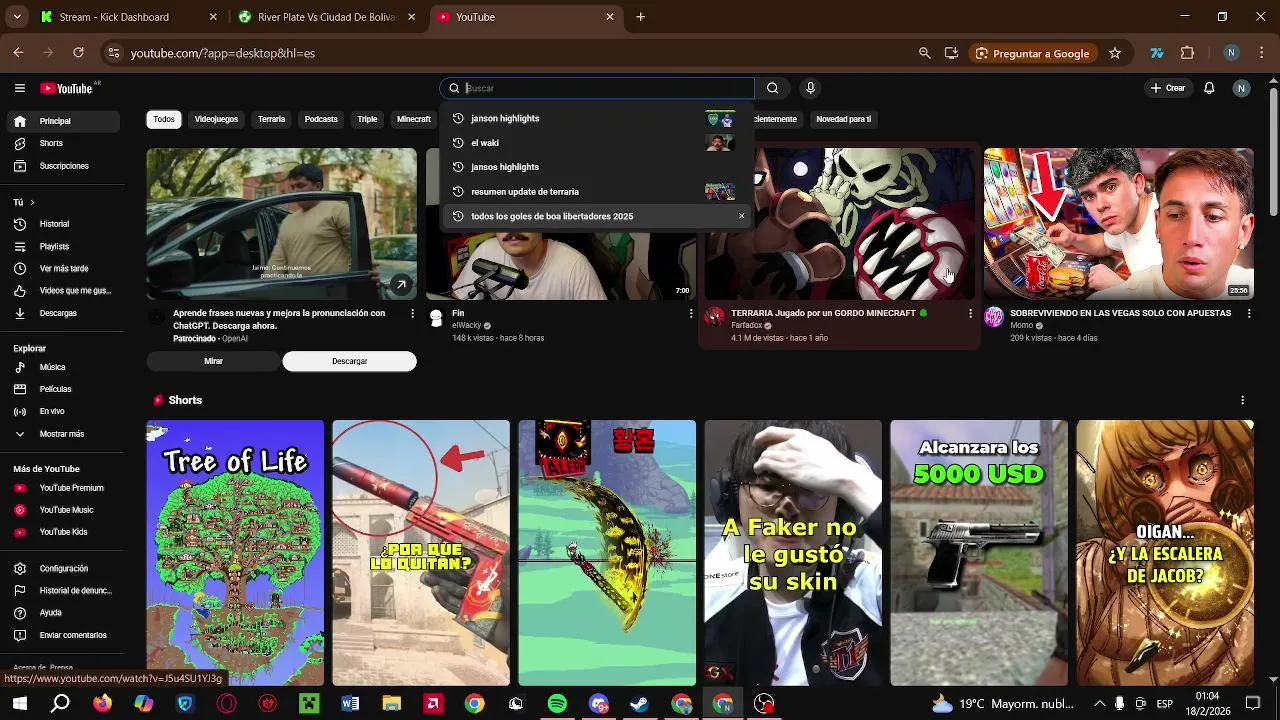Open En vivo under Explorar
This screenshot has height=720, width=1280.
point(65,411)
